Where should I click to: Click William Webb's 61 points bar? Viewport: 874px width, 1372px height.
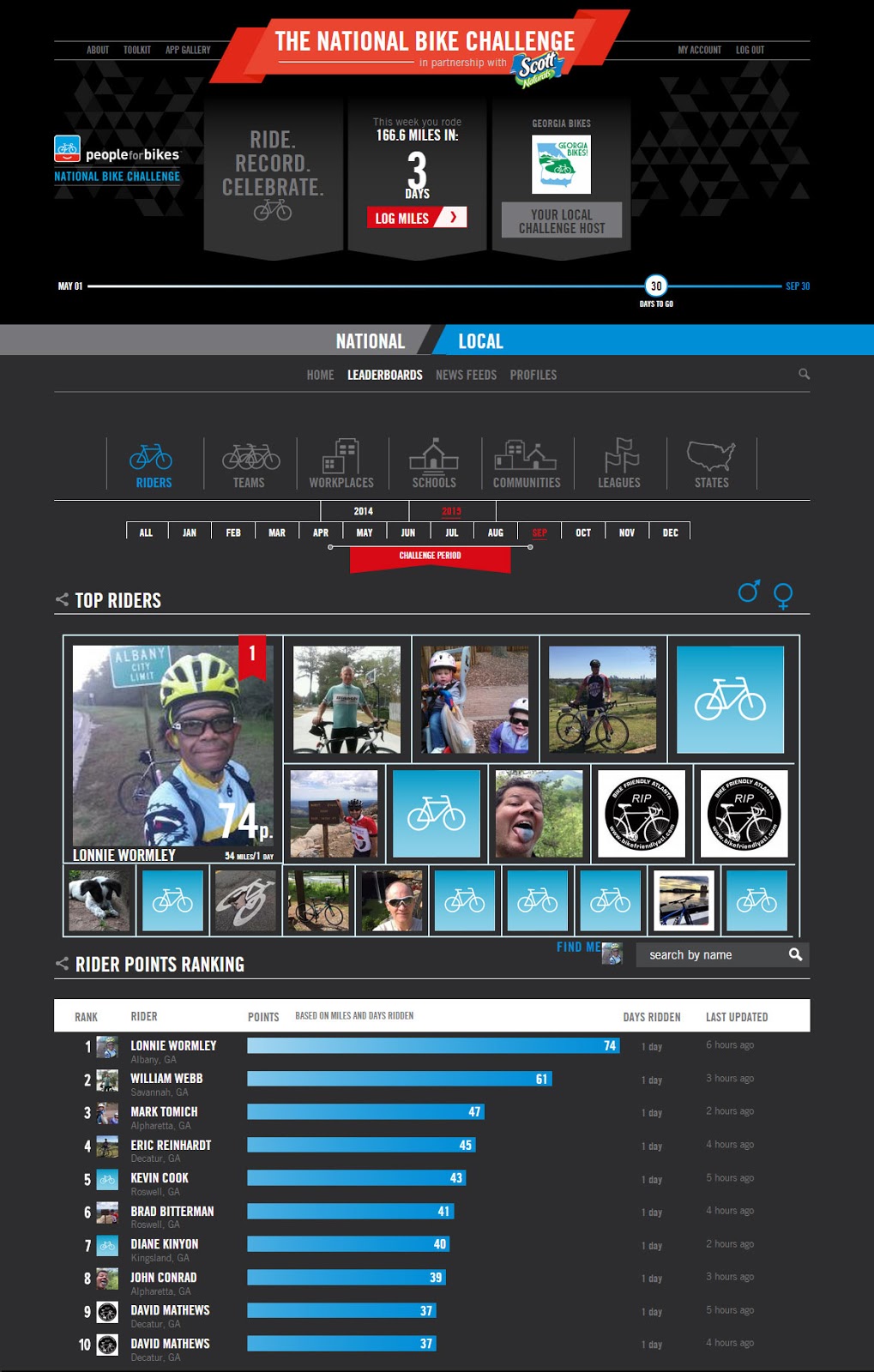pos(400,1079)
